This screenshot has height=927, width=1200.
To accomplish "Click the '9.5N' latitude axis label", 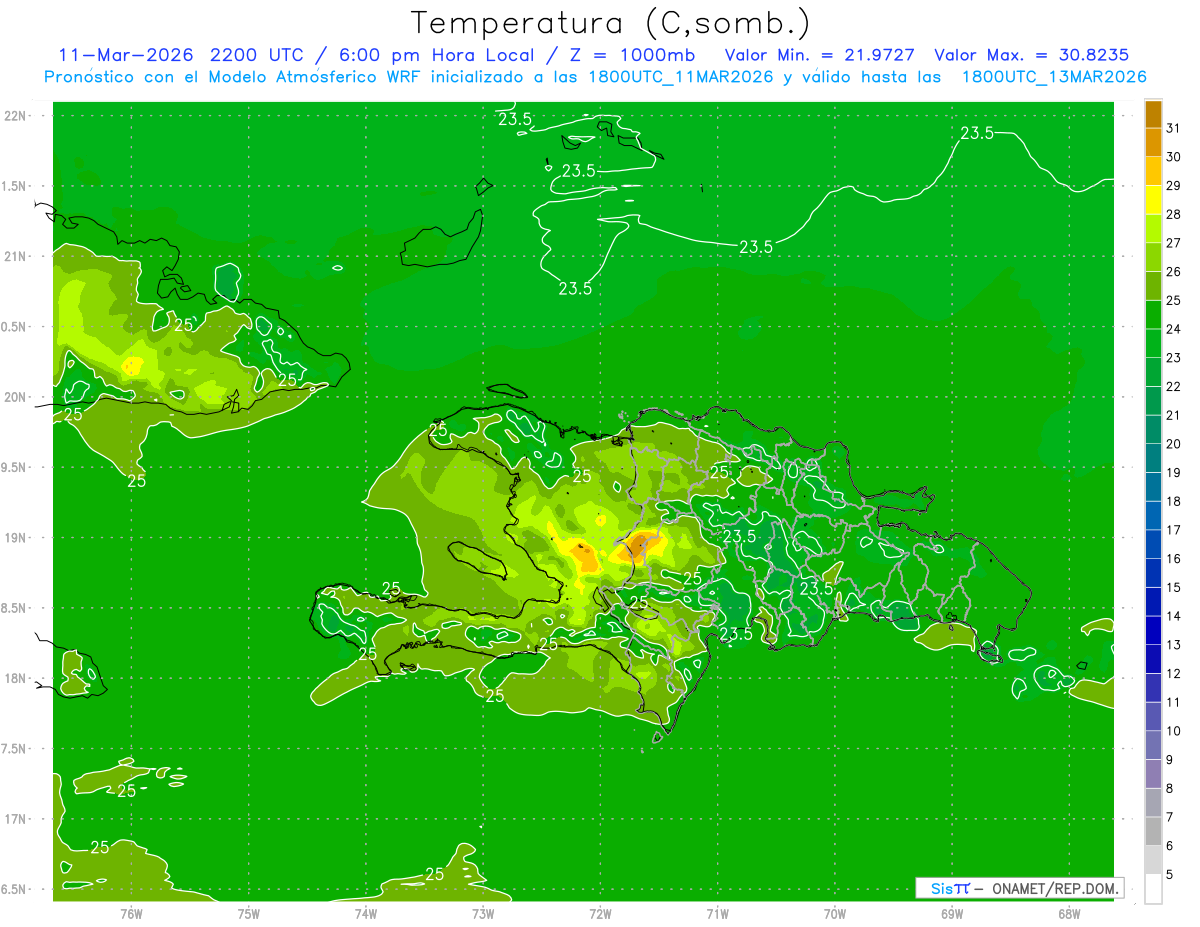I will click(15, 467).
